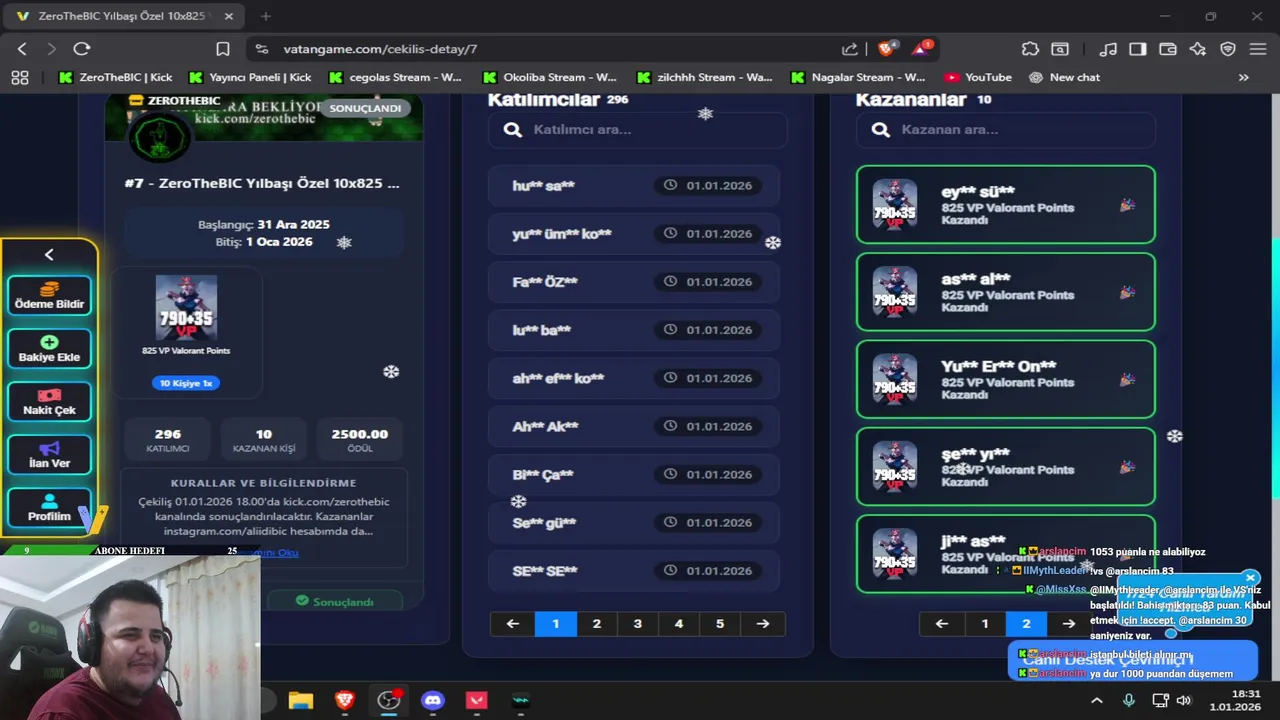The width and height of the screenshot is (1280, 720).
Task: Reload the vatangame page
Action: 82,48
